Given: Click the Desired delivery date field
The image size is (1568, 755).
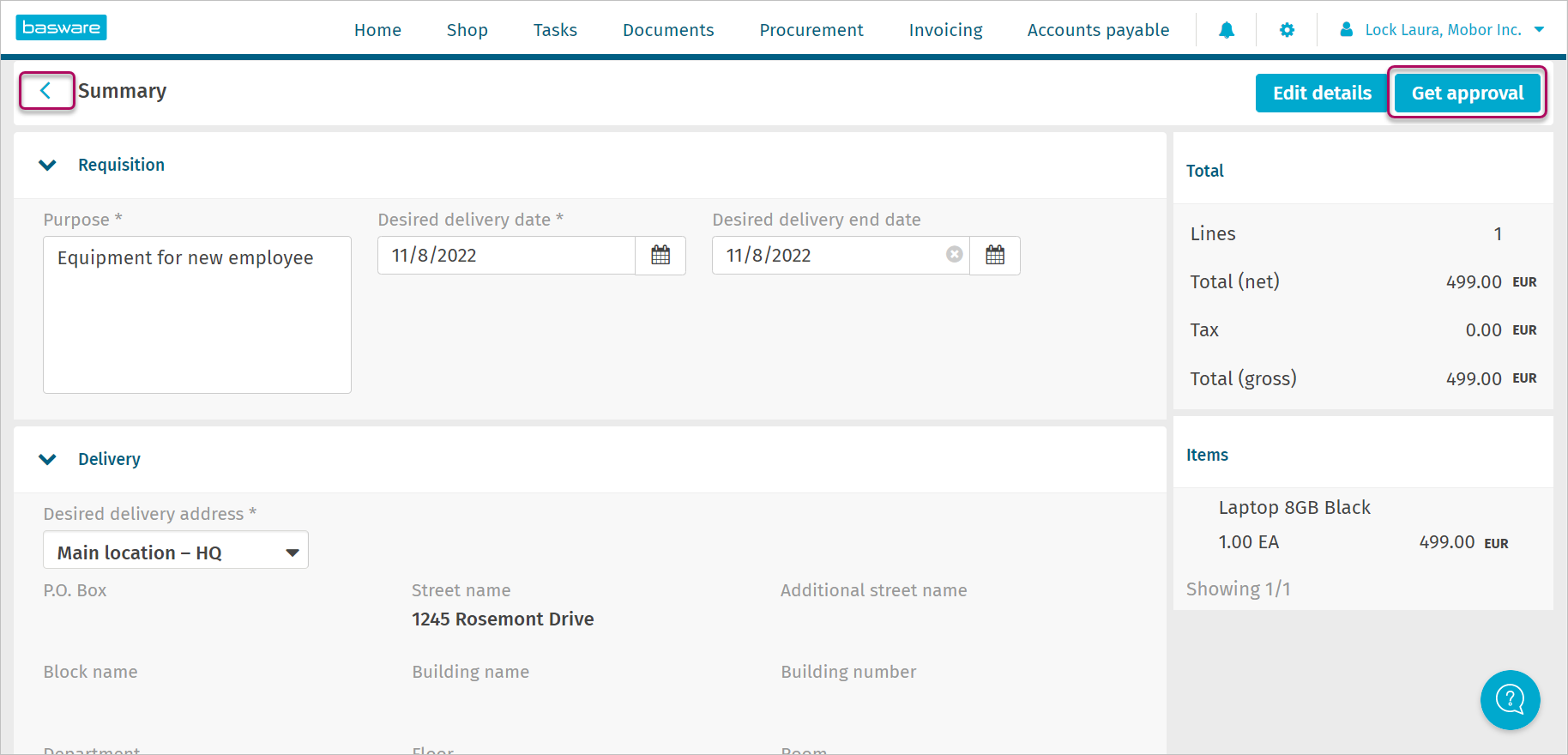Looking at the screenshot, I should [x=506, y=255].
